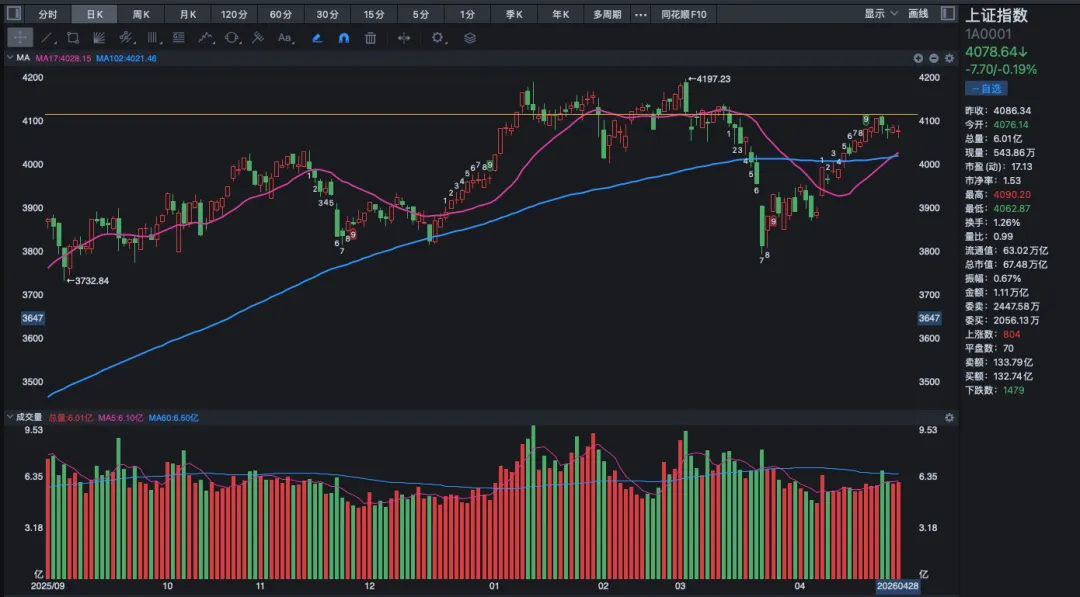1080x597 pixels.
Task: Pick the blue highlighter color pen
Action: [316, 38]
